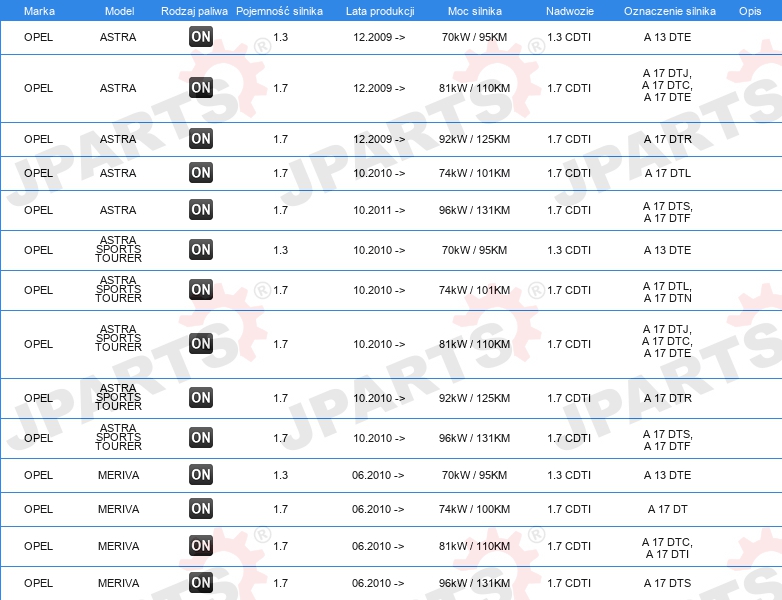The width and height of the screenshot is (782, 600).
Task: Click the Marka column header
Action: click(39, 11)
